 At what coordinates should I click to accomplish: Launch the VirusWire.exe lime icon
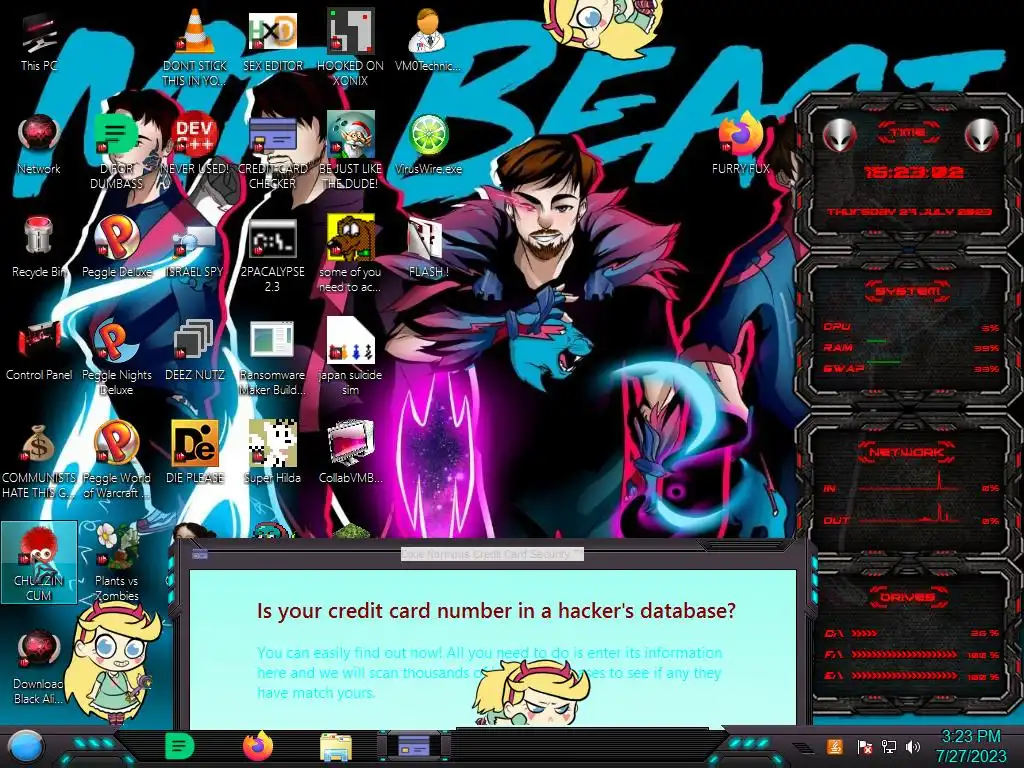(x=428, y=144)
